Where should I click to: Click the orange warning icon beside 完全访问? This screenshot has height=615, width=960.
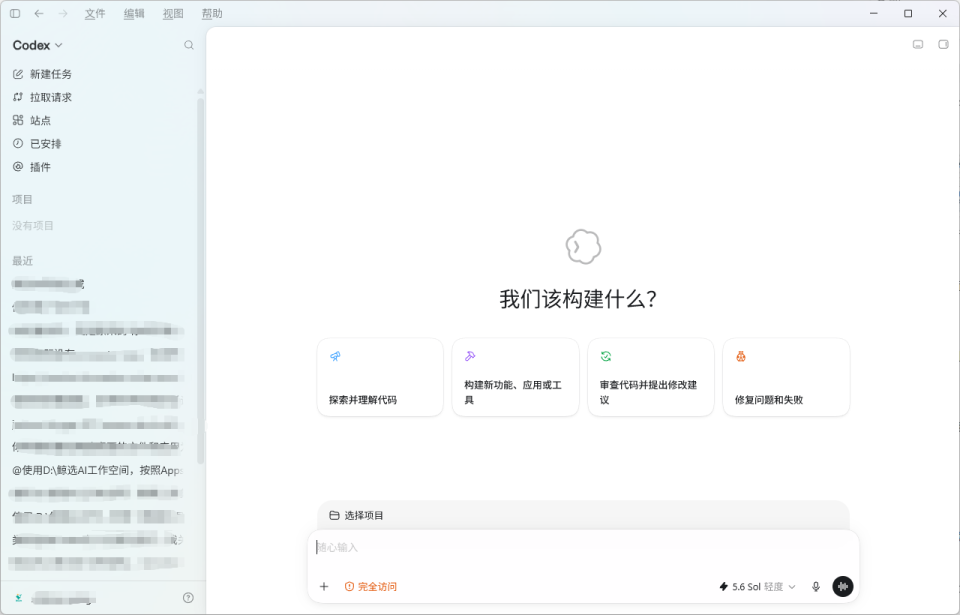[x=349, y=587]
